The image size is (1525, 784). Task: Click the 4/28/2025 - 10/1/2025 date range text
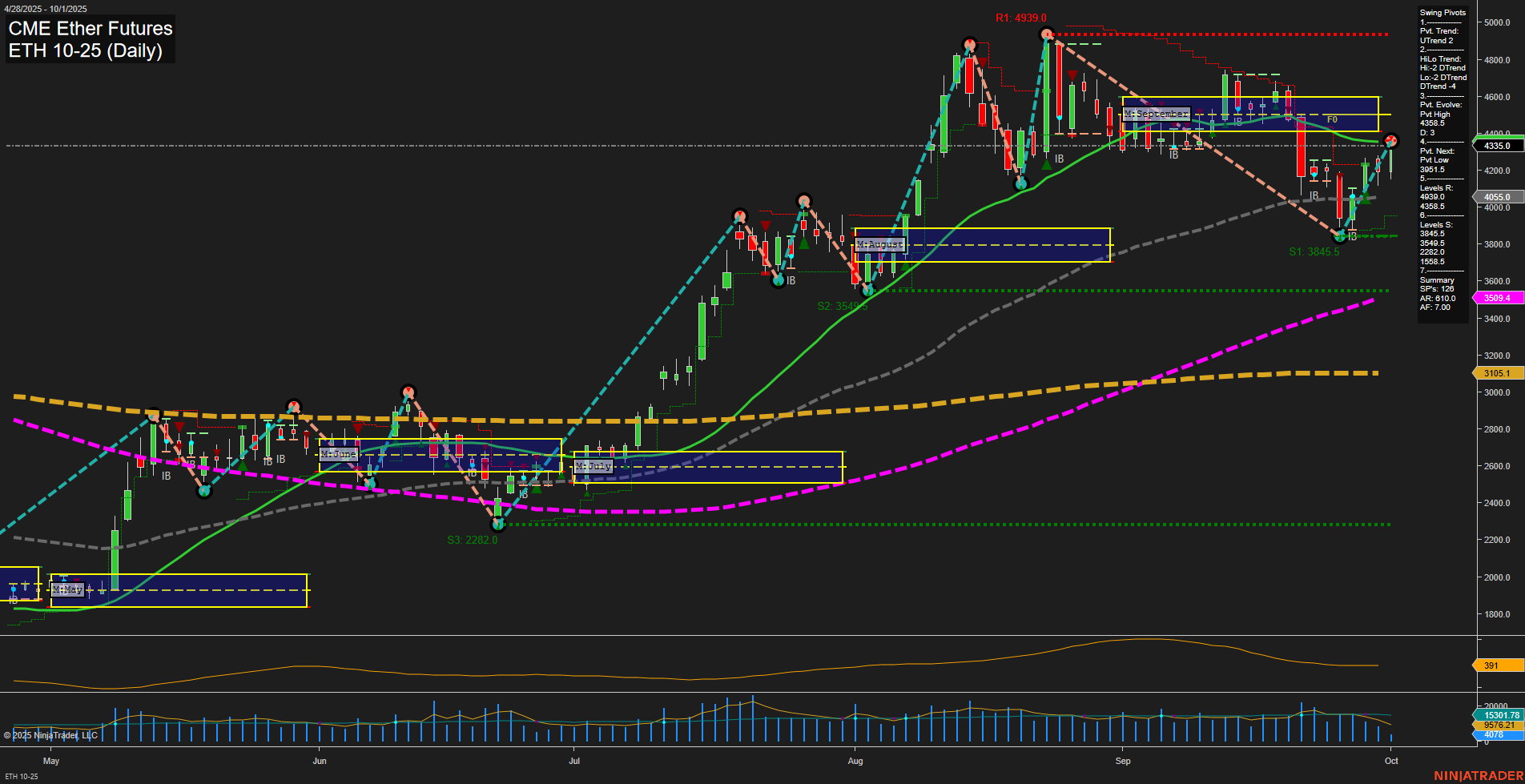pos(46,9)
